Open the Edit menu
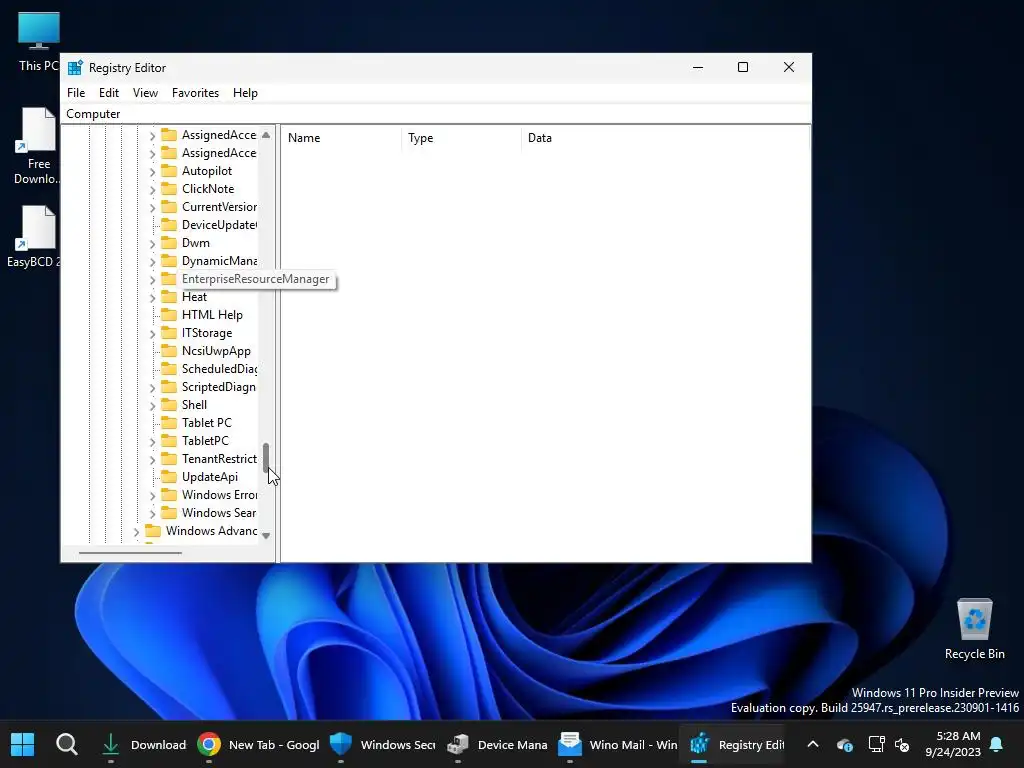The image size is (1024, 768). (108, 93)
